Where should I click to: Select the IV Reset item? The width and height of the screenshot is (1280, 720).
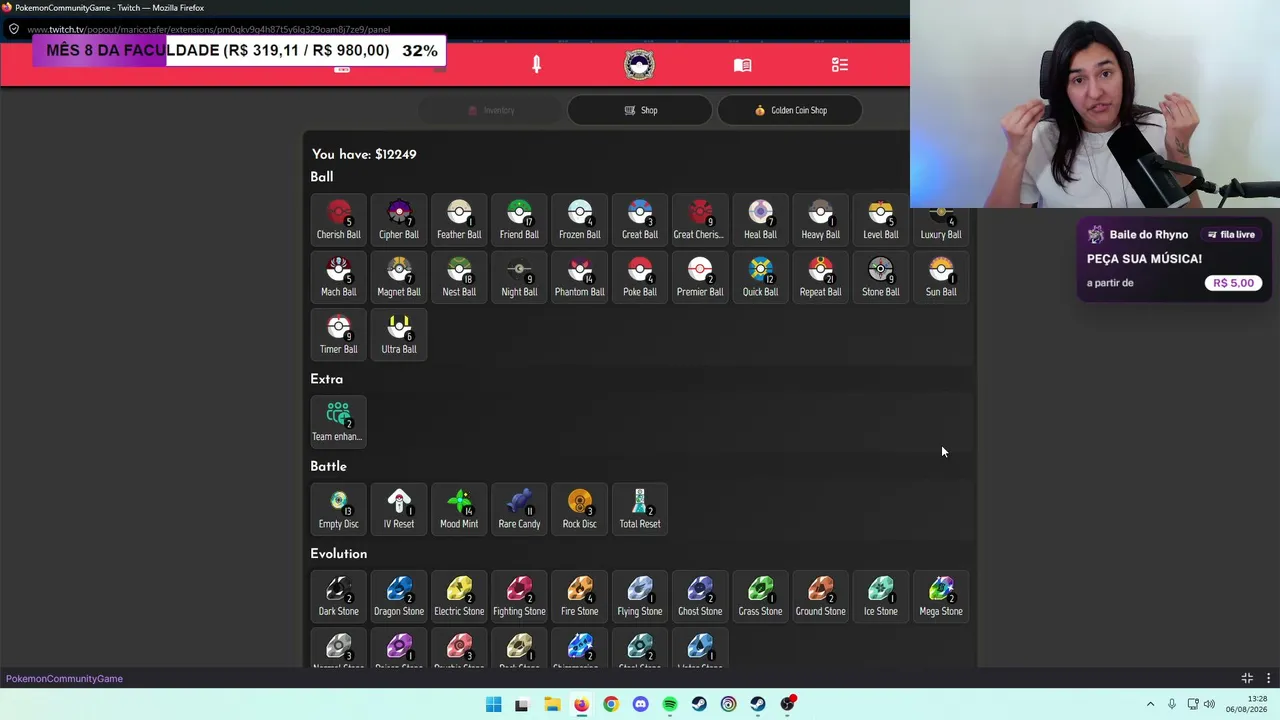click(399, 509)
